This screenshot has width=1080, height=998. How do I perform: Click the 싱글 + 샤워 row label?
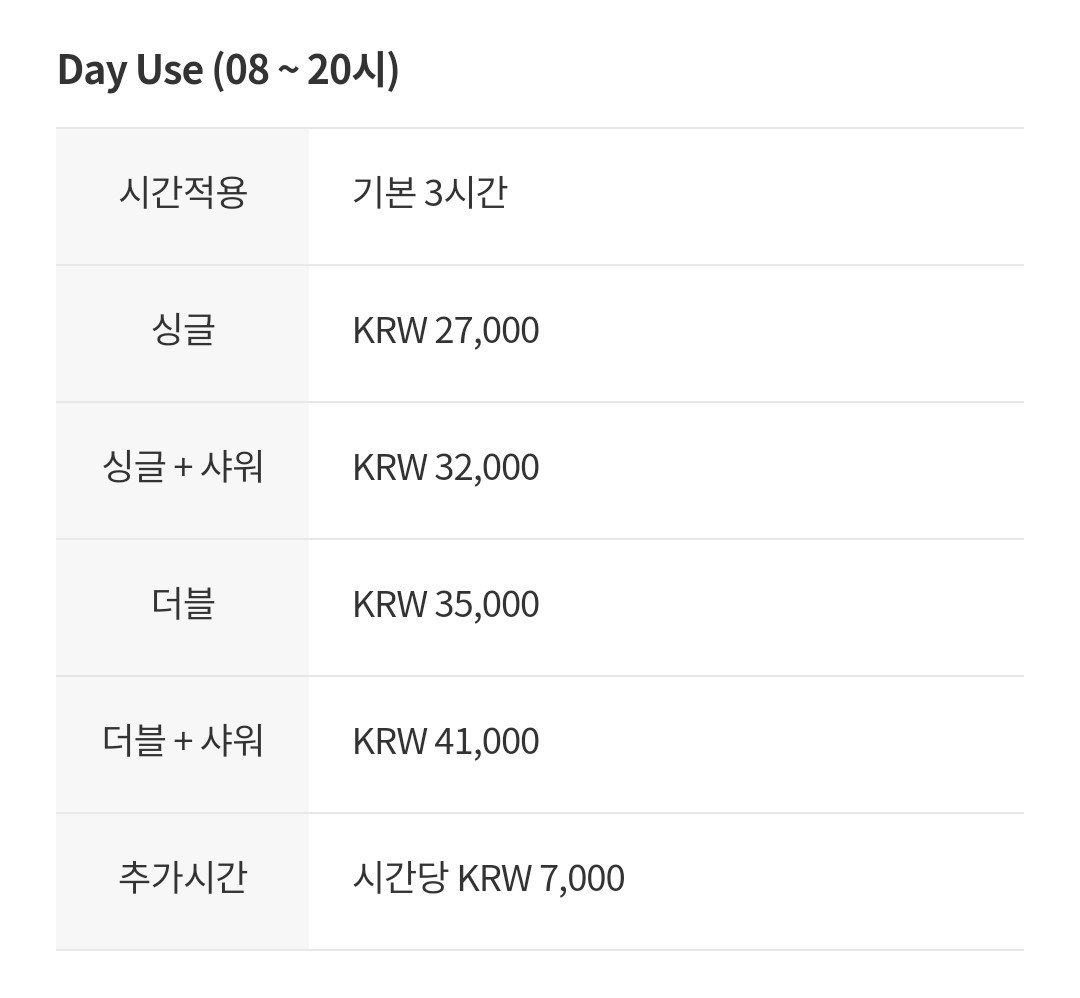pos(182,467)
